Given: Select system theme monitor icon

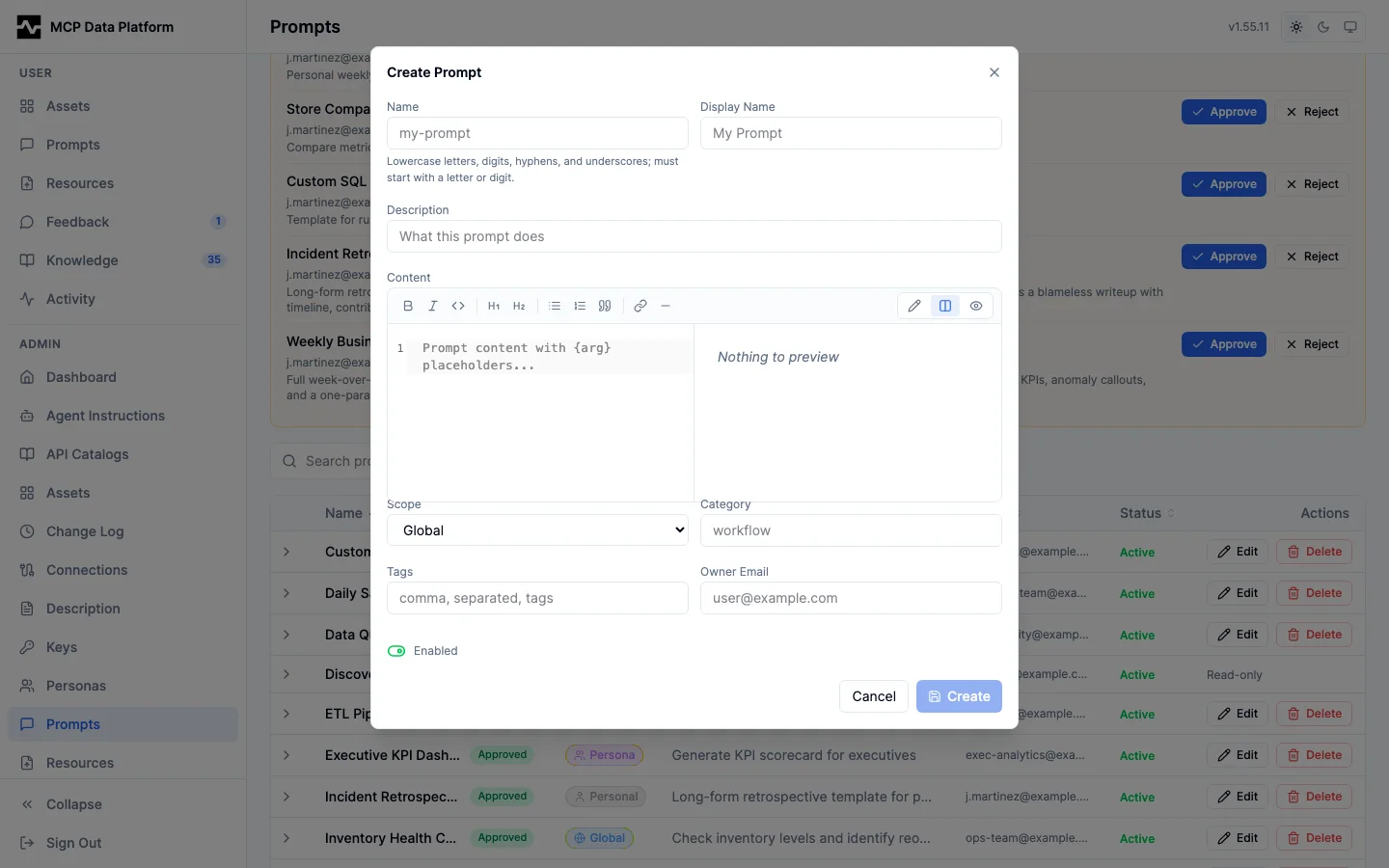Looking at the screenshot, I should (1350, 27).
